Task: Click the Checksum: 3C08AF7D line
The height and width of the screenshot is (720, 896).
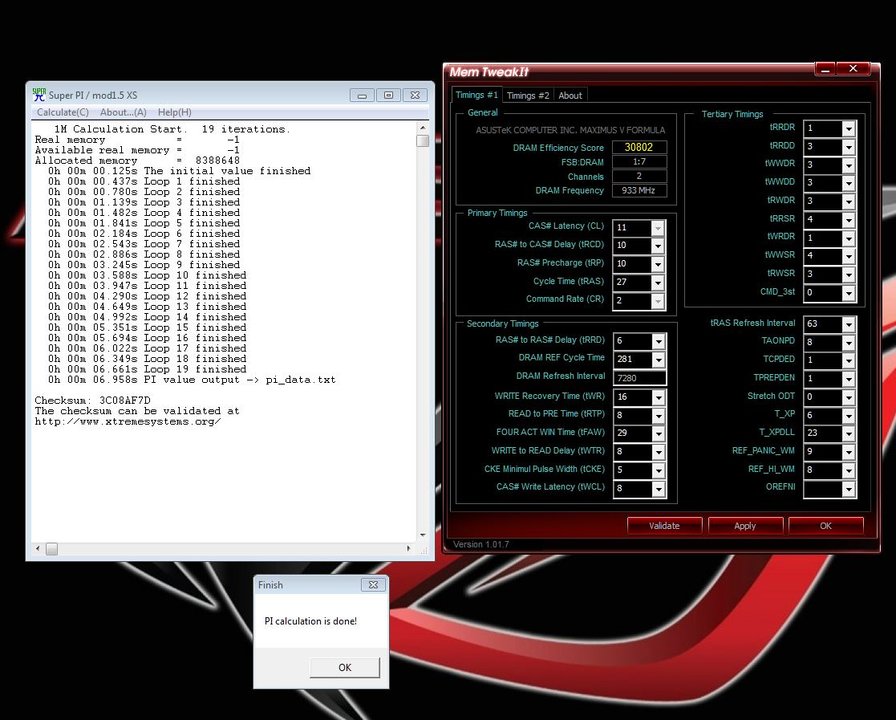Action: point(93,400)
